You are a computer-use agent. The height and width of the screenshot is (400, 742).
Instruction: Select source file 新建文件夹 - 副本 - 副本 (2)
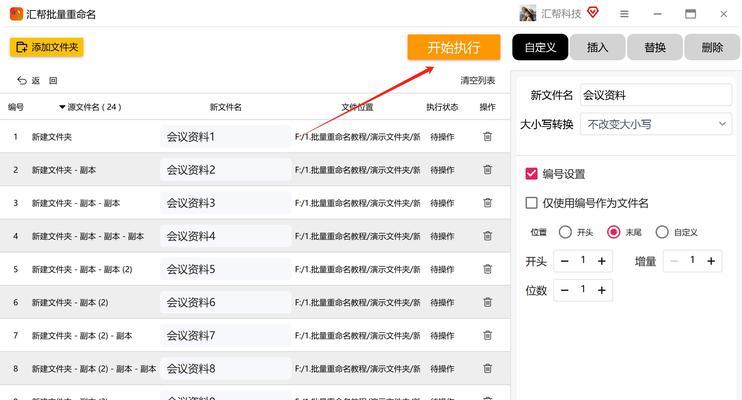point(82,269)
